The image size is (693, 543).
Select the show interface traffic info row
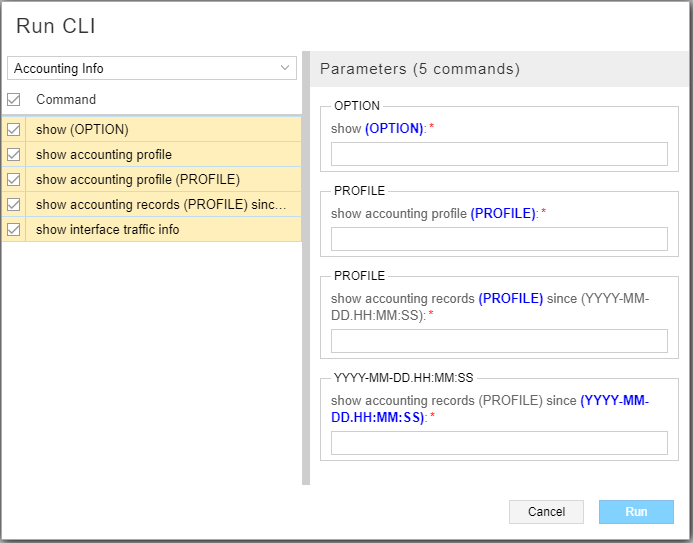coord(160,229)
